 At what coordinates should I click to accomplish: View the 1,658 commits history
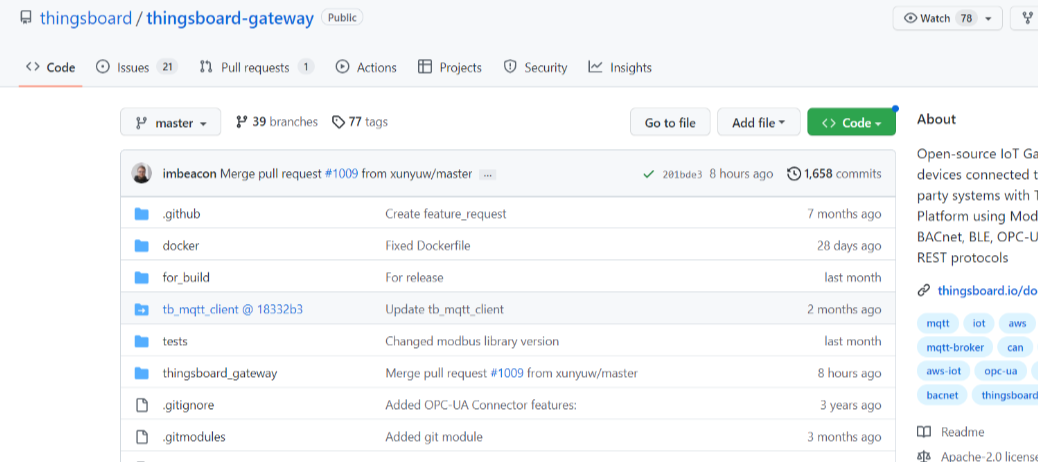(x=834, y=174)
